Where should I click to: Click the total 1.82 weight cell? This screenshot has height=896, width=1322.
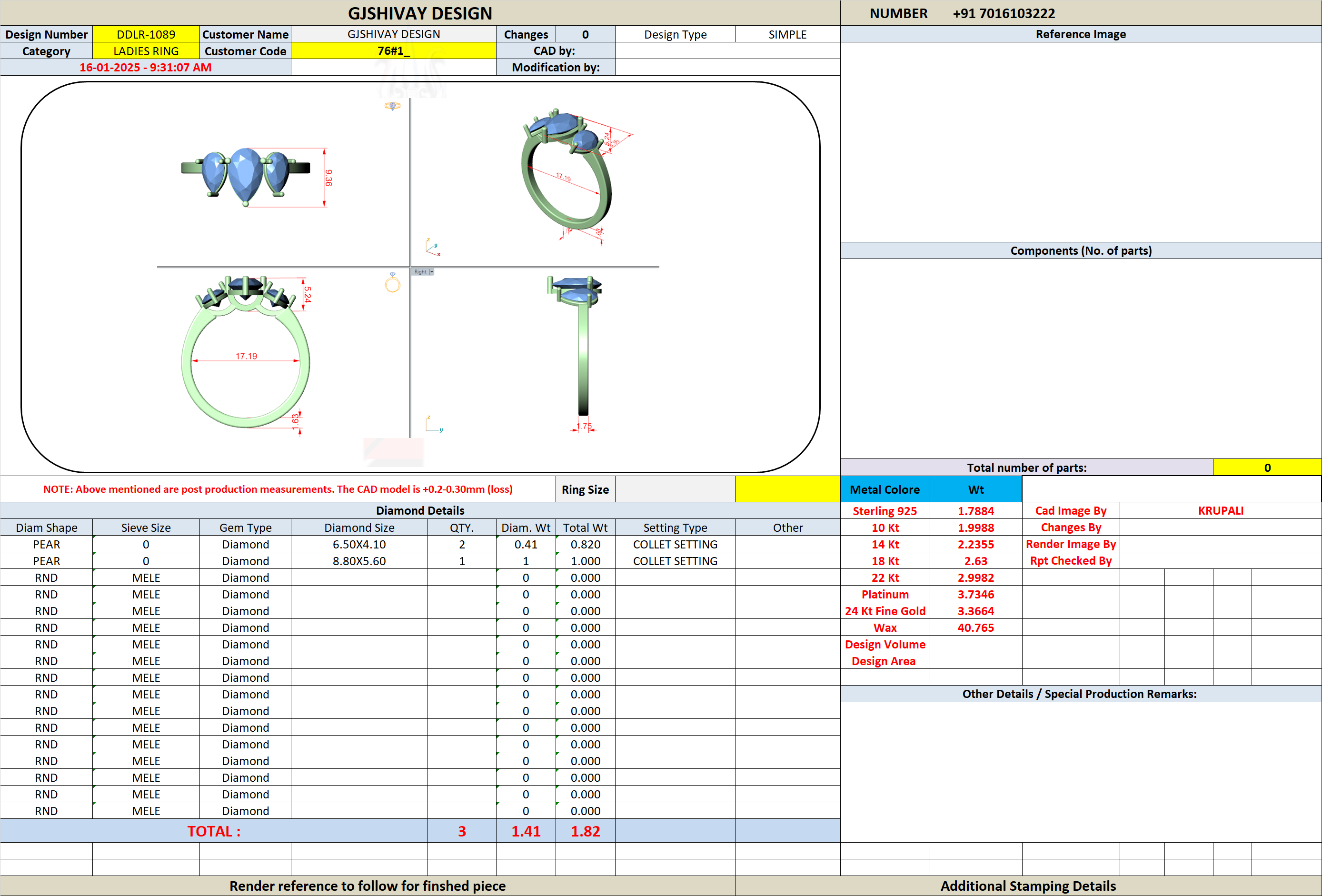[585, 831]
